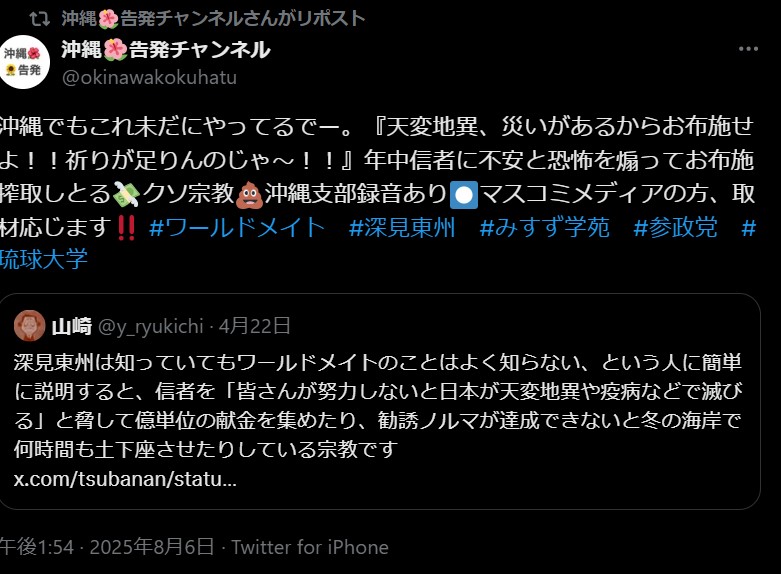Screen dimensions: 781x574
Task: Open 沖縄告発チャンネル profile avatar
Action: (x=23, y=62)
